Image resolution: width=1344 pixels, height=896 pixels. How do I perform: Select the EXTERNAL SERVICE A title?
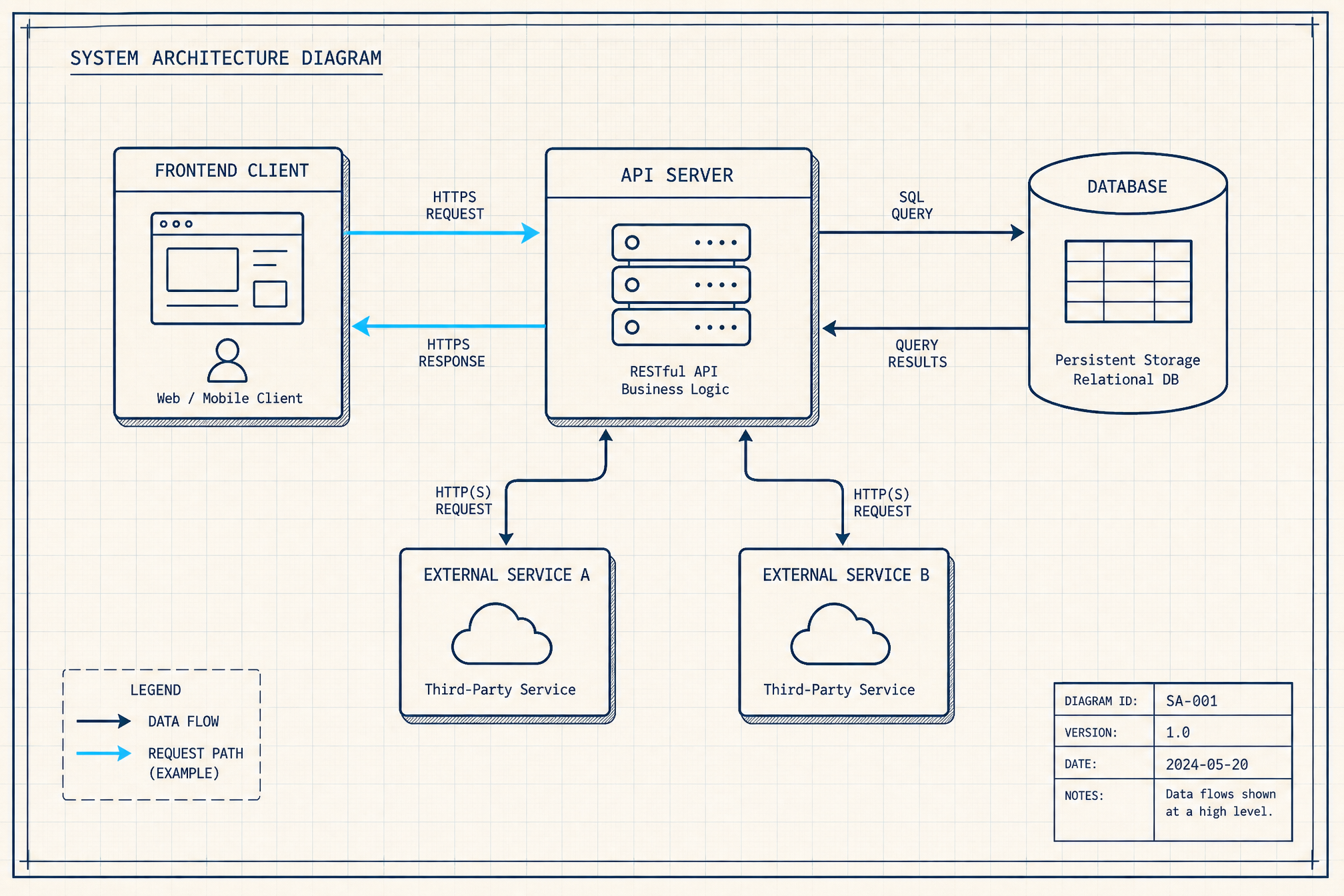point(507,575)
